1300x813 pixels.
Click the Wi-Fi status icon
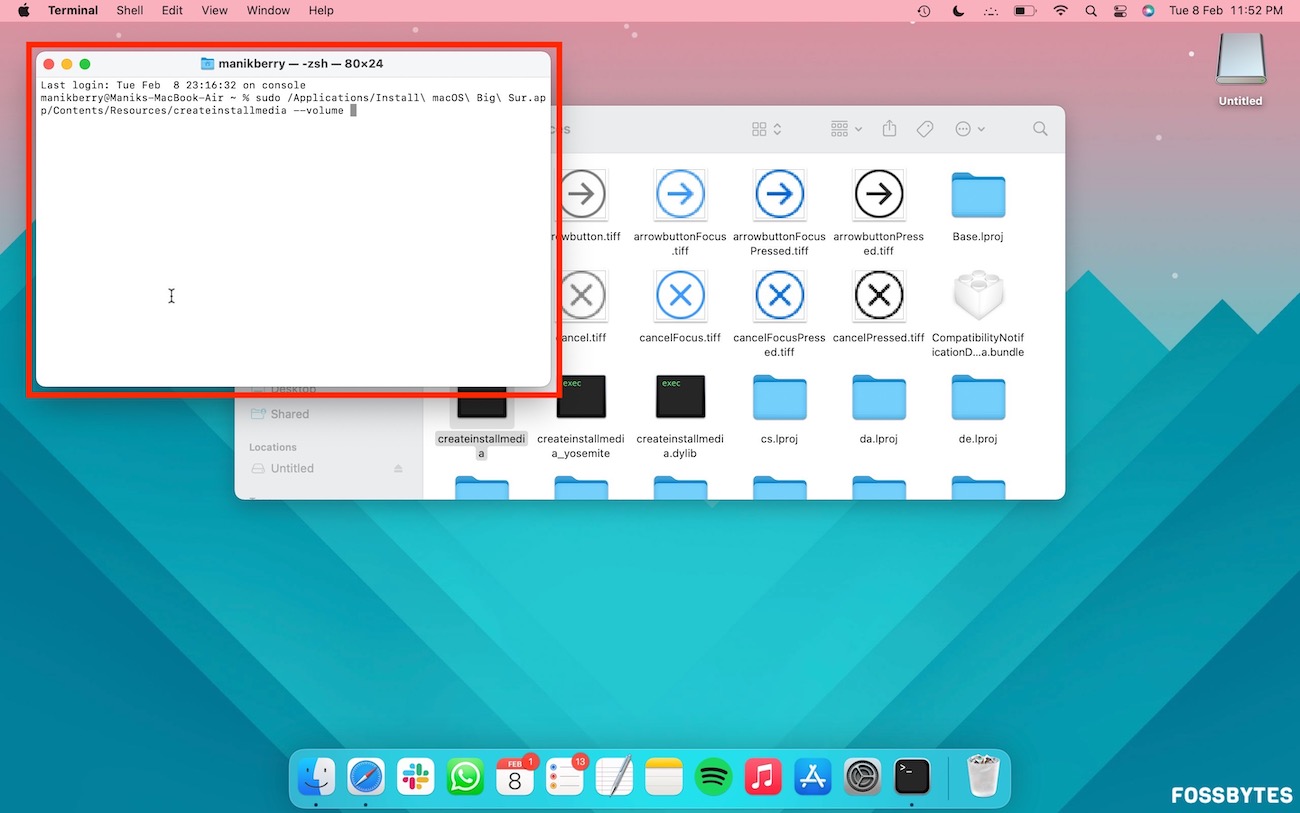[1060, 11]
